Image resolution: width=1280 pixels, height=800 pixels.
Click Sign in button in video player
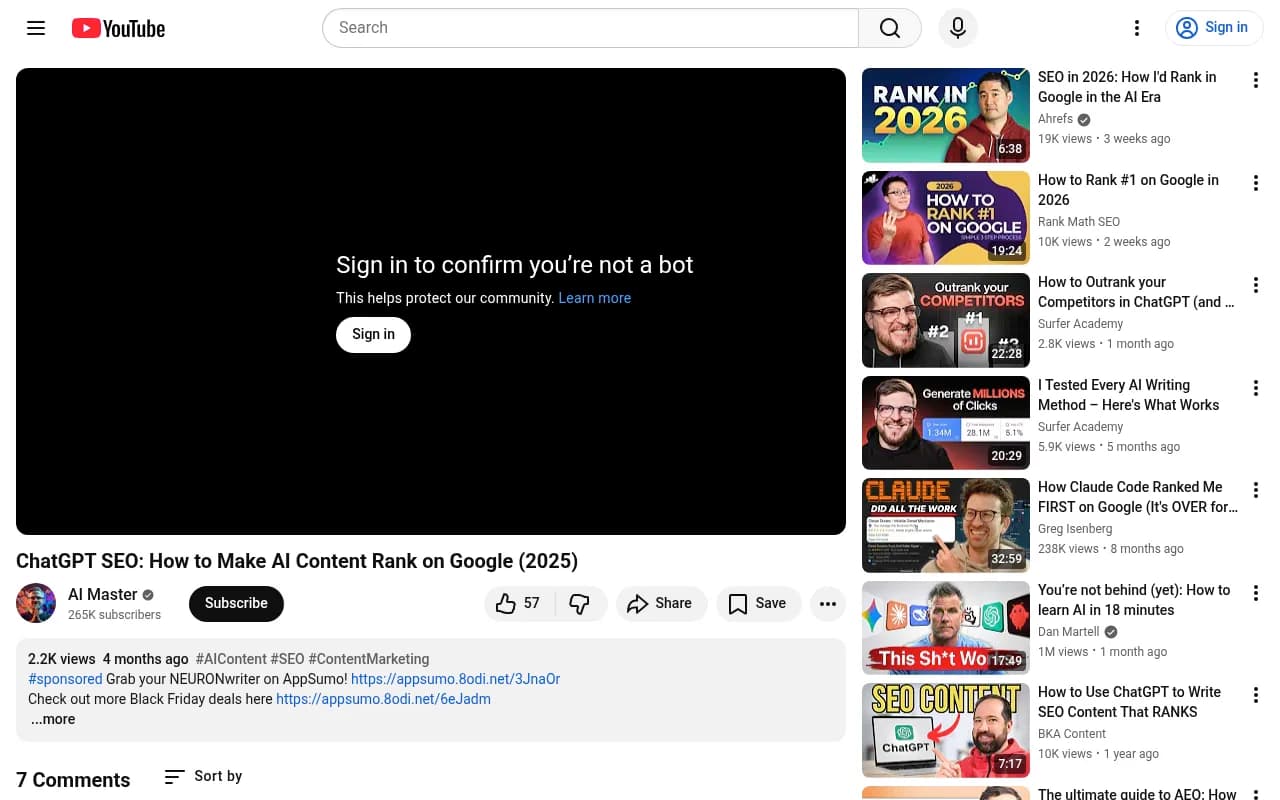coord(373,334)
